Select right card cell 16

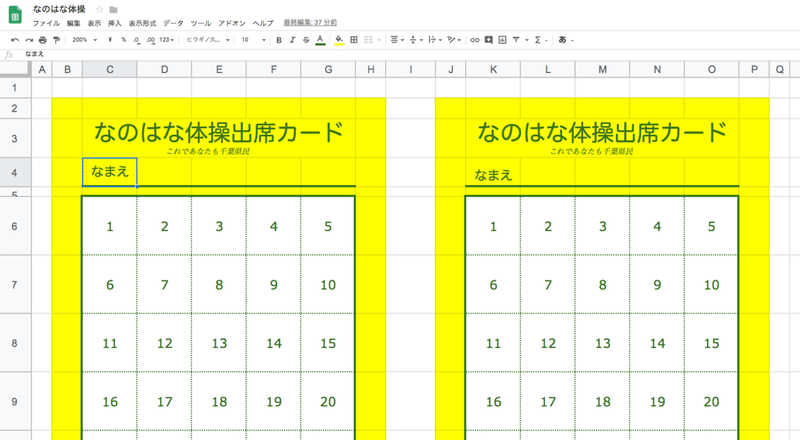493,402
